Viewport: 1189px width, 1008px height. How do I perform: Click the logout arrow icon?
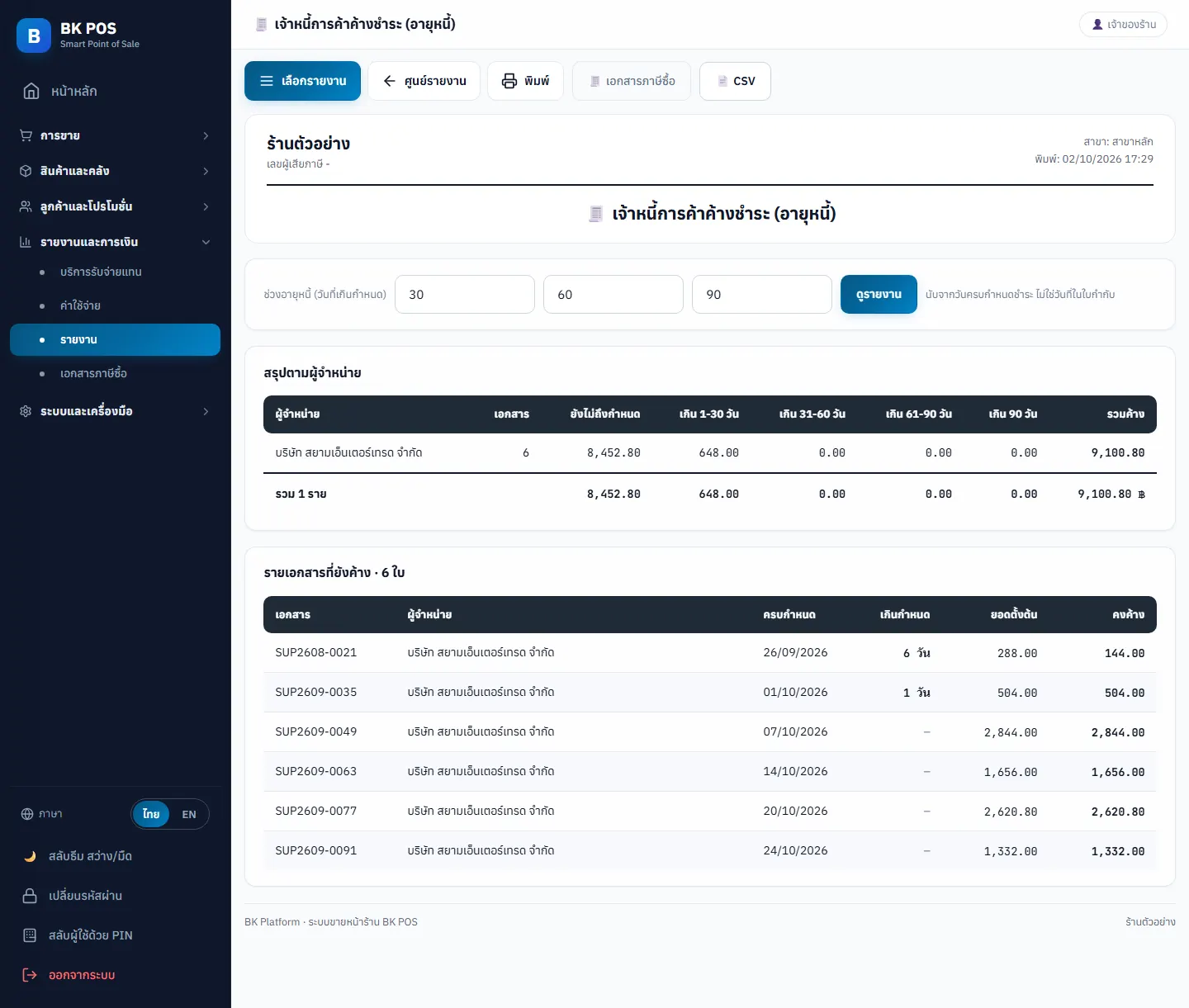30,975
